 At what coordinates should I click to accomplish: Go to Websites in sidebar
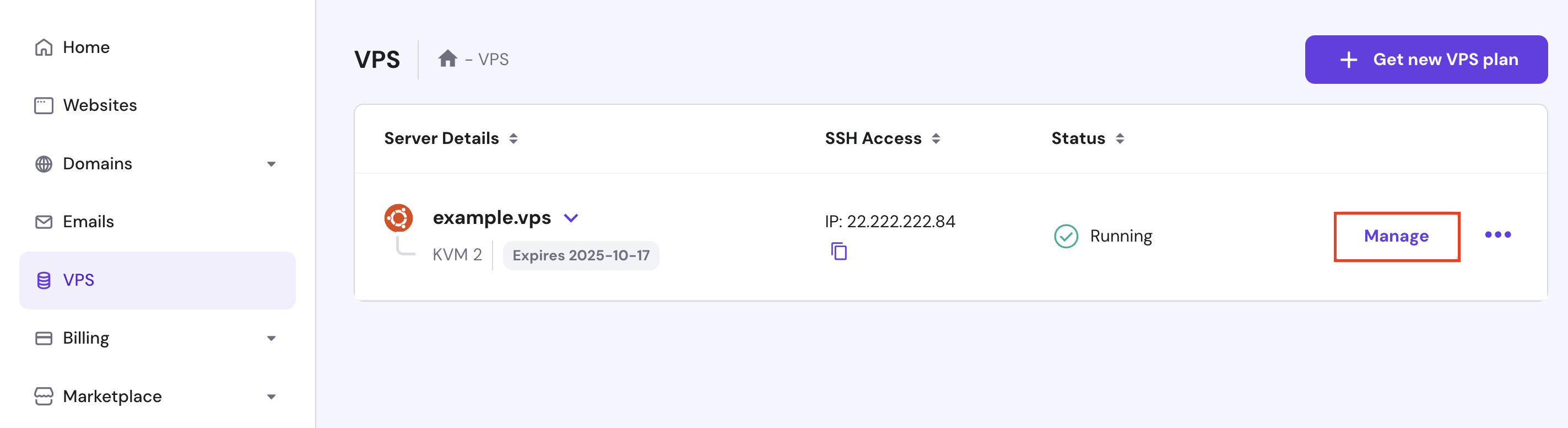coord(100,105)
